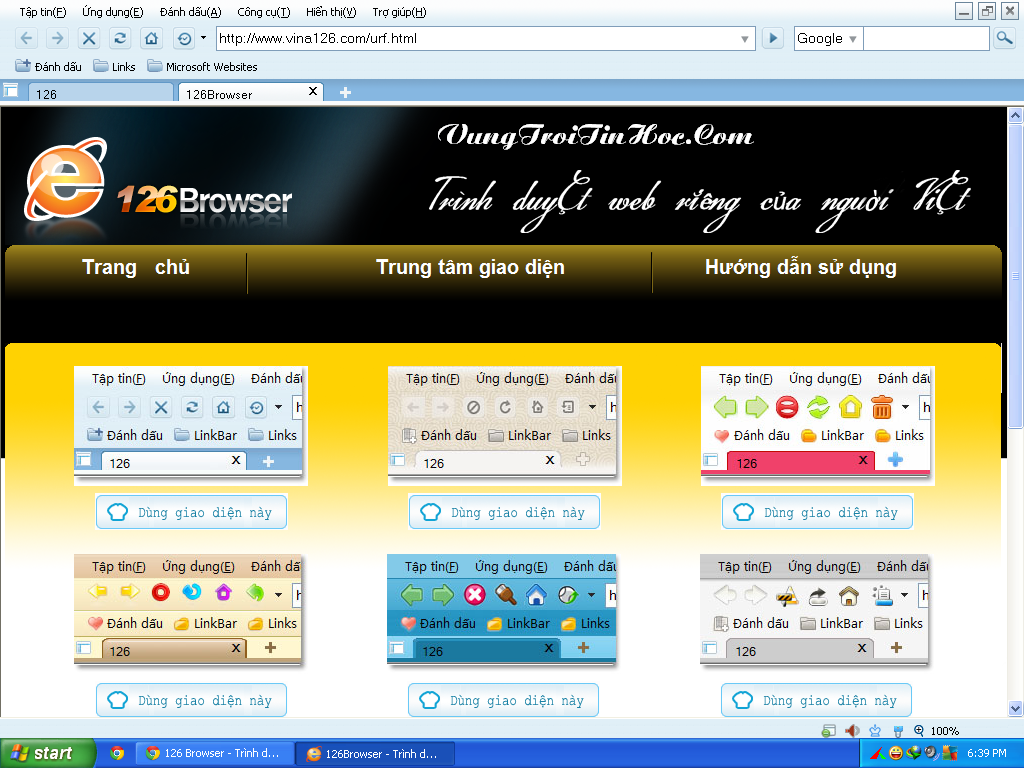
Task: Open the Internet Download Manager tray icon
Action: pos(914,753)
